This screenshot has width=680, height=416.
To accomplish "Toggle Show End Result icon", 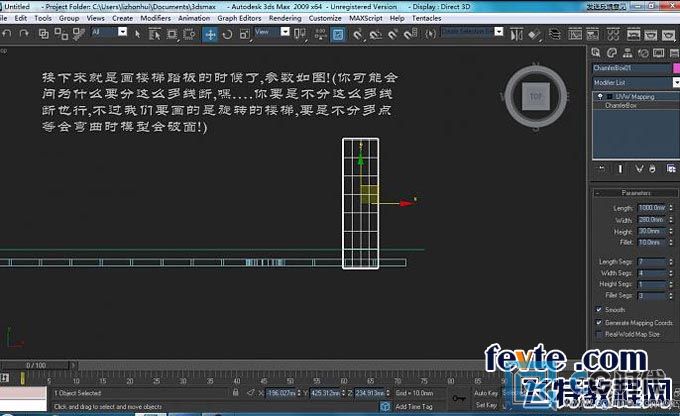I will [620, 169].
